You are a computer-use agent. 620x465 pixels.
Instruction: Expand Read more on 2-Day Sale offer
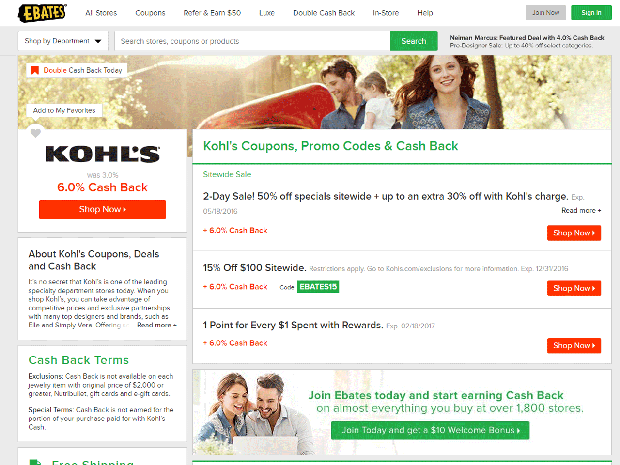pyautogui.click(x=581, y=211)
